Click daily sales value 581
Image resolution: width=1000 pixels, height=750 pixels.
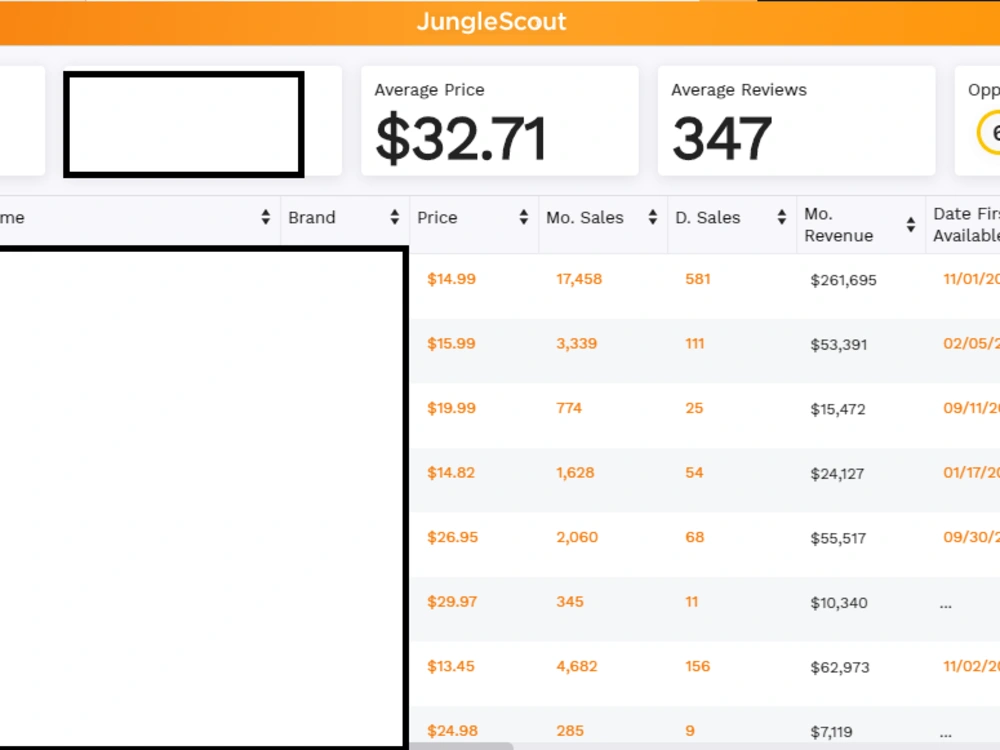pos(698,279)
